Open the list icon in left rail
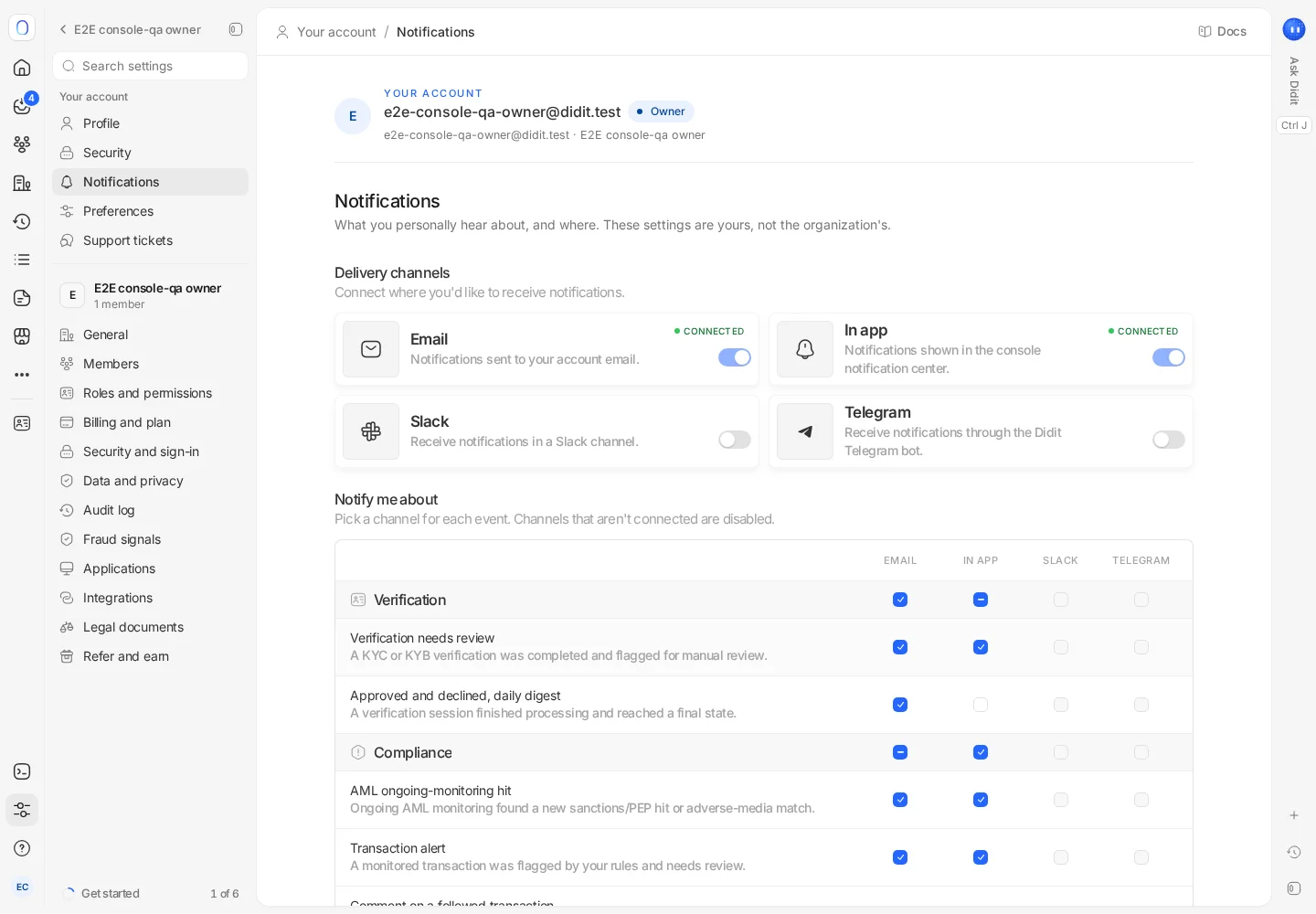 pos(22,260)
